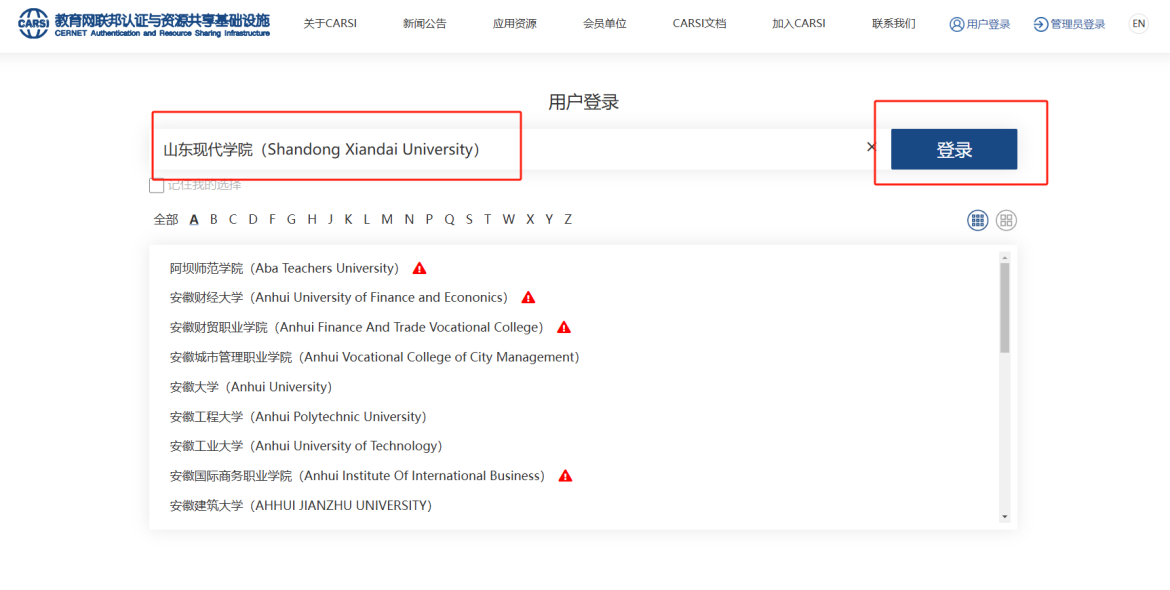Filter schools by letter H
Image resolution: width=1170 pixels, height=590 pixels.
click(312, 219)
